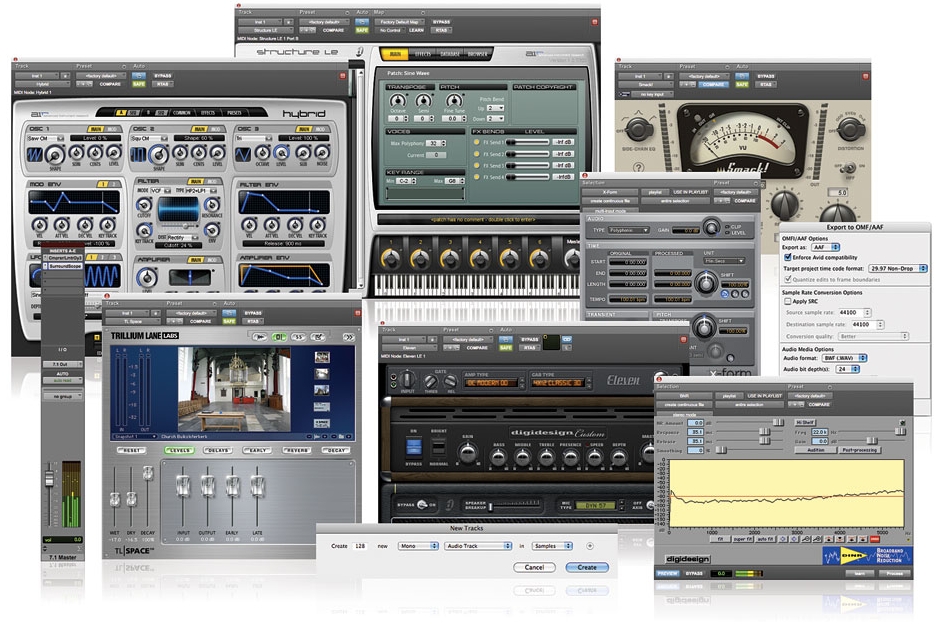Screen dimensions: 941x624
Task: Click the Octave knob in Structure LE Transpose
Action: [x=397, y=100]
